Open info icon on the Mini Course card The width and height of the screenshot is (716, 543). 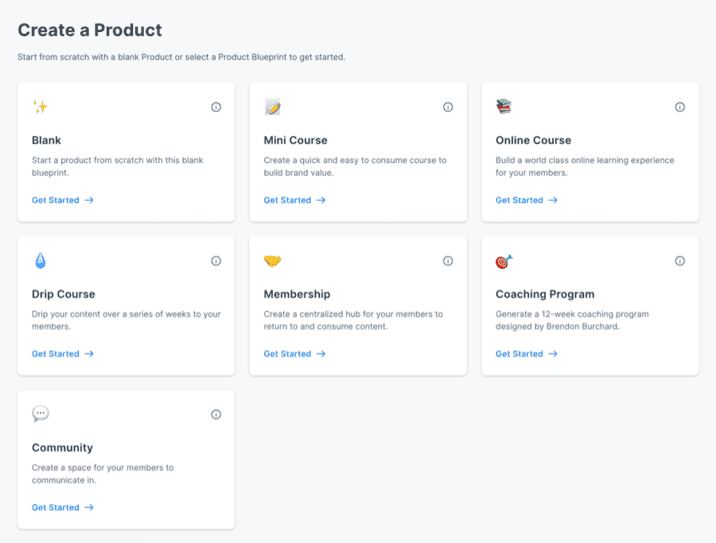pos(448,107)
